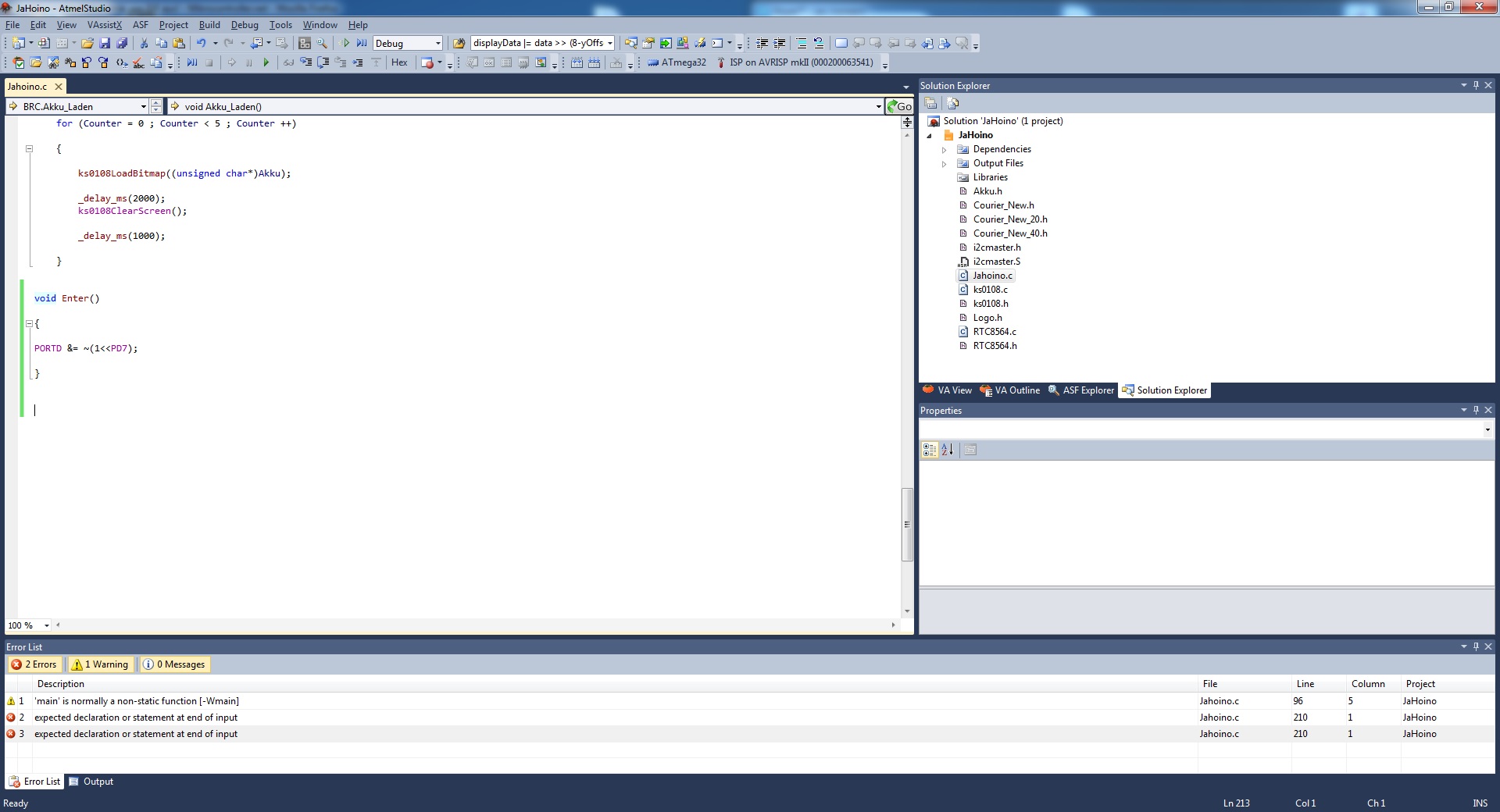
Task: Click the Hex display button
Action: tap(399, 63)
